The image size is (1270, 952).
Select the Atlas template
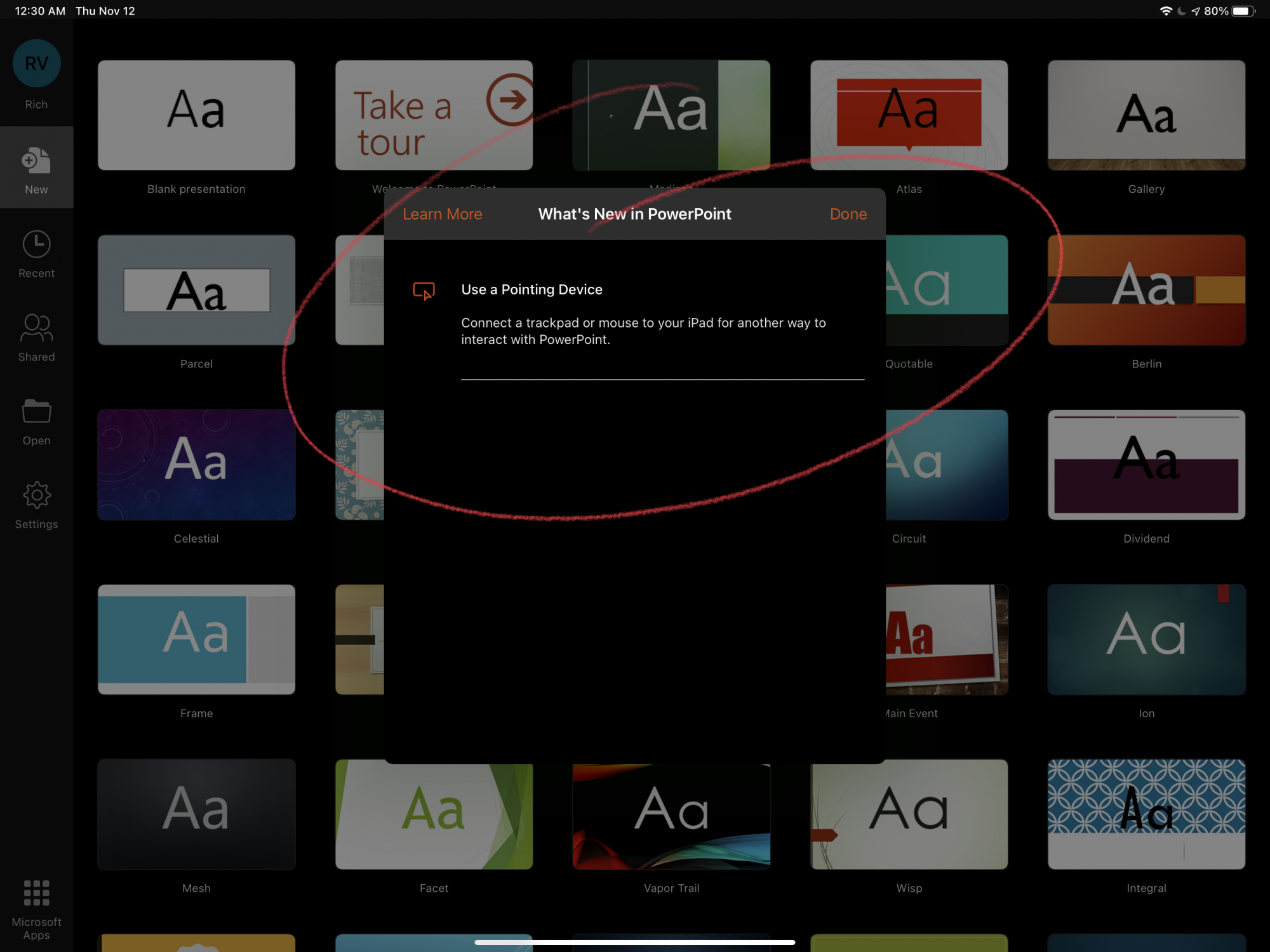click(x=909, y=116)
